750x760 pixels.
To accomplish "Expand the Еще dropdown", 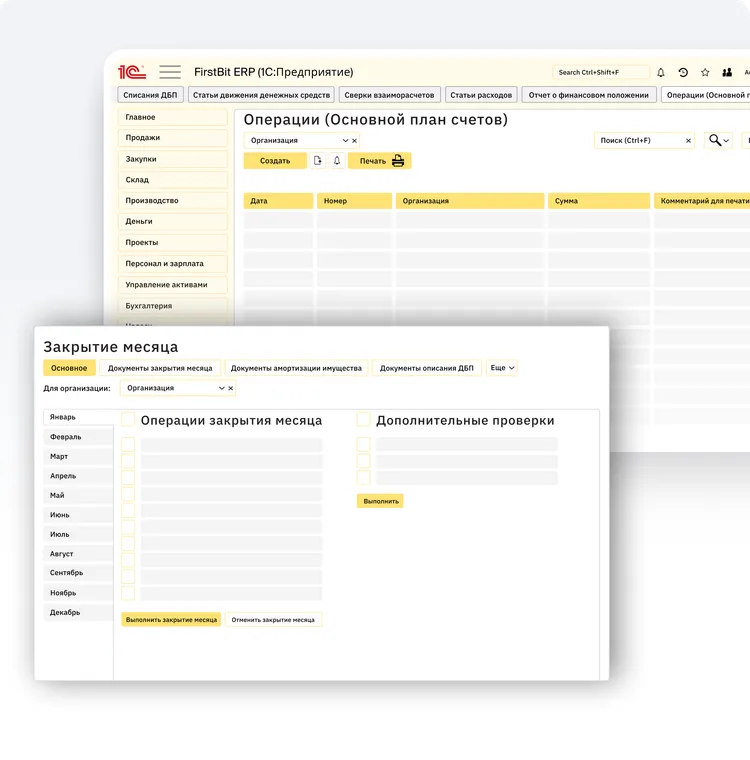I will 502,368.
